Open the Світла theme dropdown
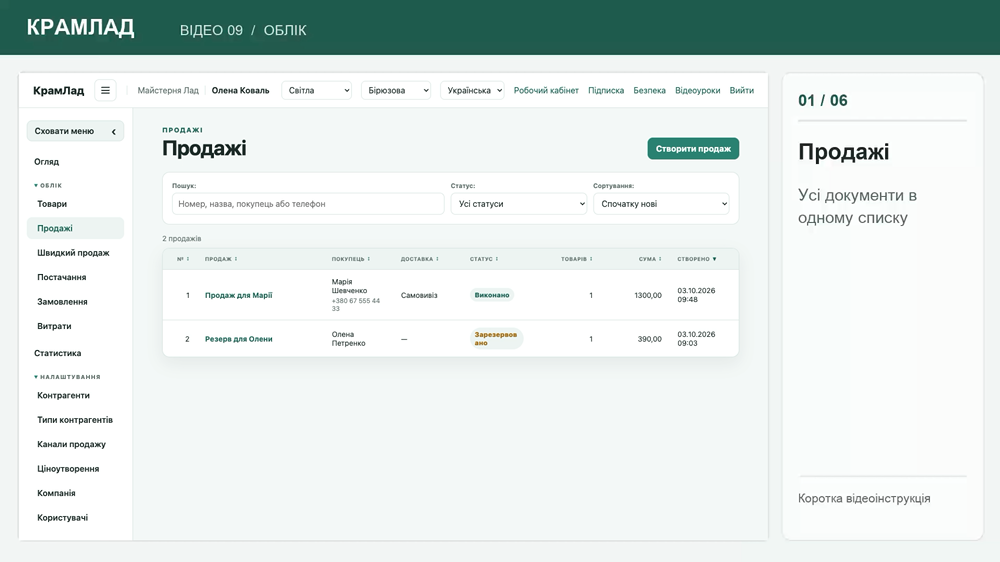 317,91
